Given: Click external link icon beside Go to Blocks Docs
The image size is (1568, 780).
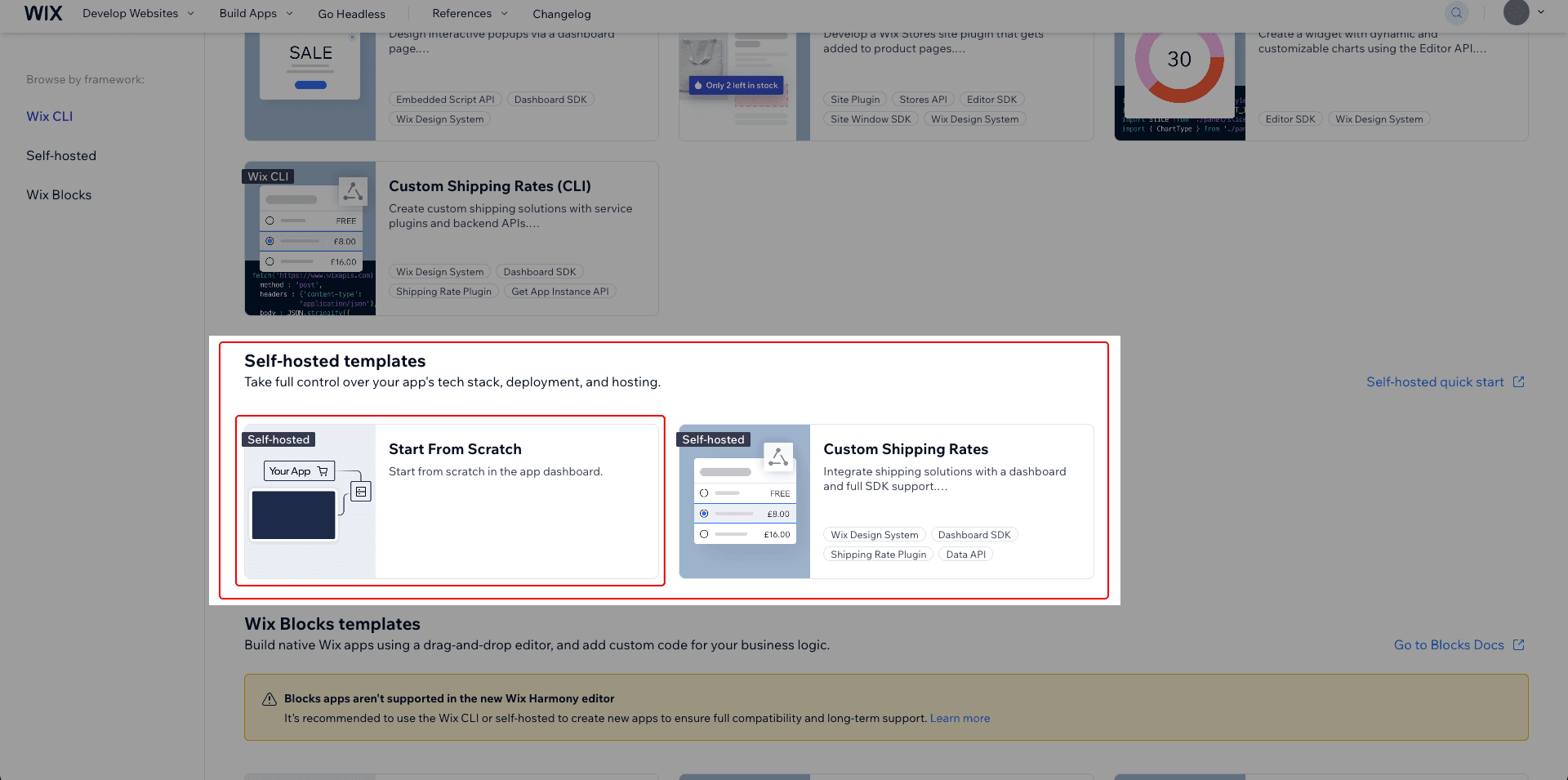Looking at the screenshot, I should tap(1518, 644).
